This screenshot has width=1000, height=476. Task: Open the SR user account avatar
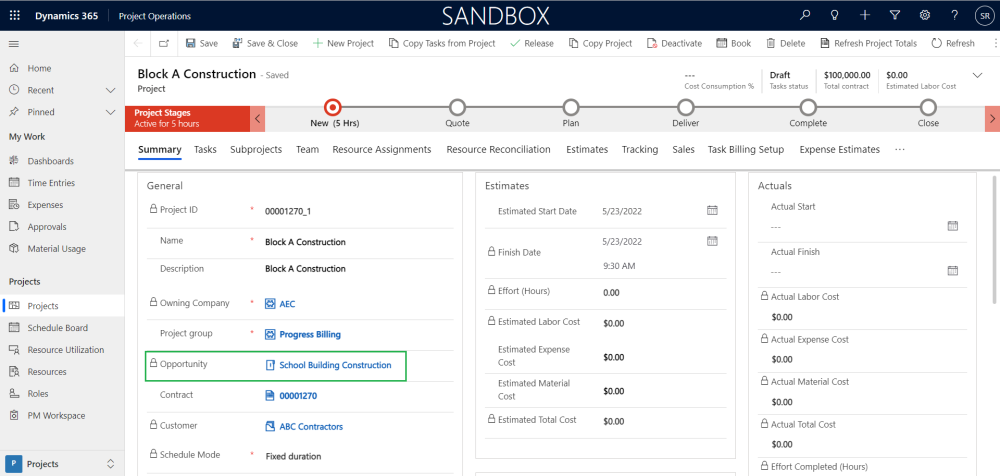pos(984,17)
